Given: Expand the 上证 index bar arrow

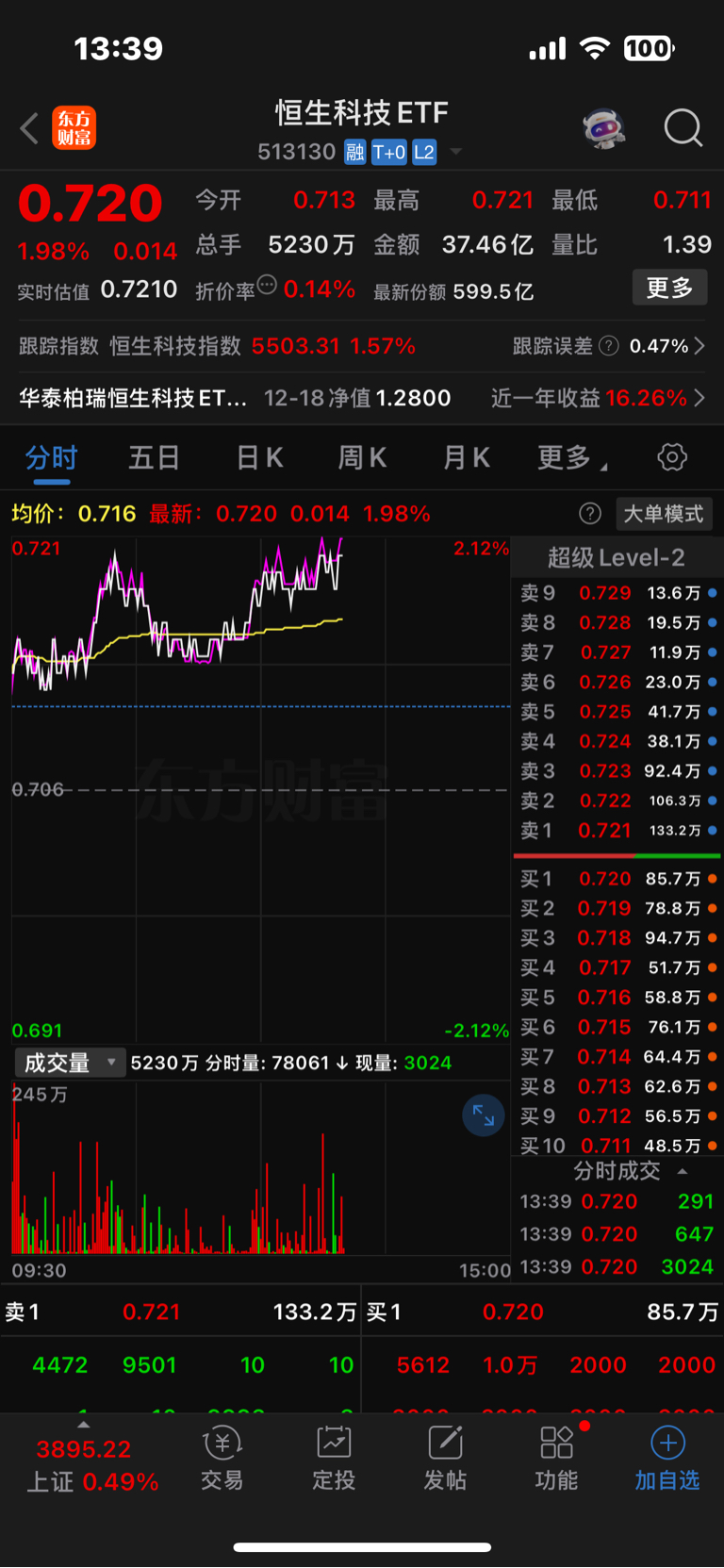Looking at the screenshot, I should tap(83, 1425).
